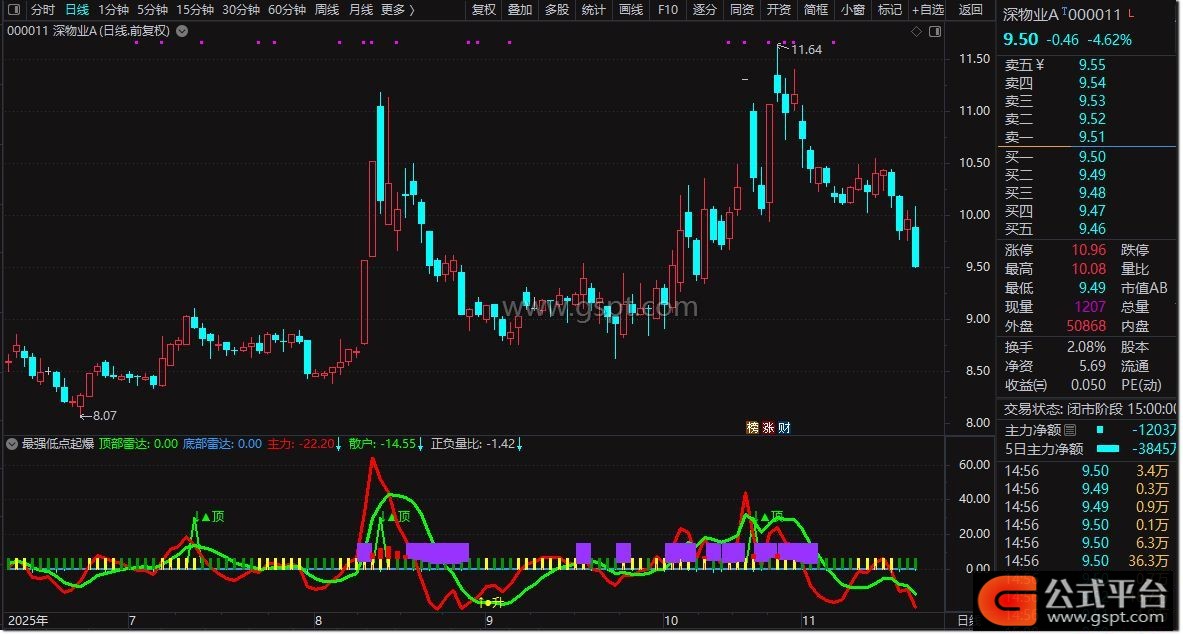This screenshot has width=1183, height=634.
Task: Click the red L marker beside stock code
Action: coord(1130,14)
